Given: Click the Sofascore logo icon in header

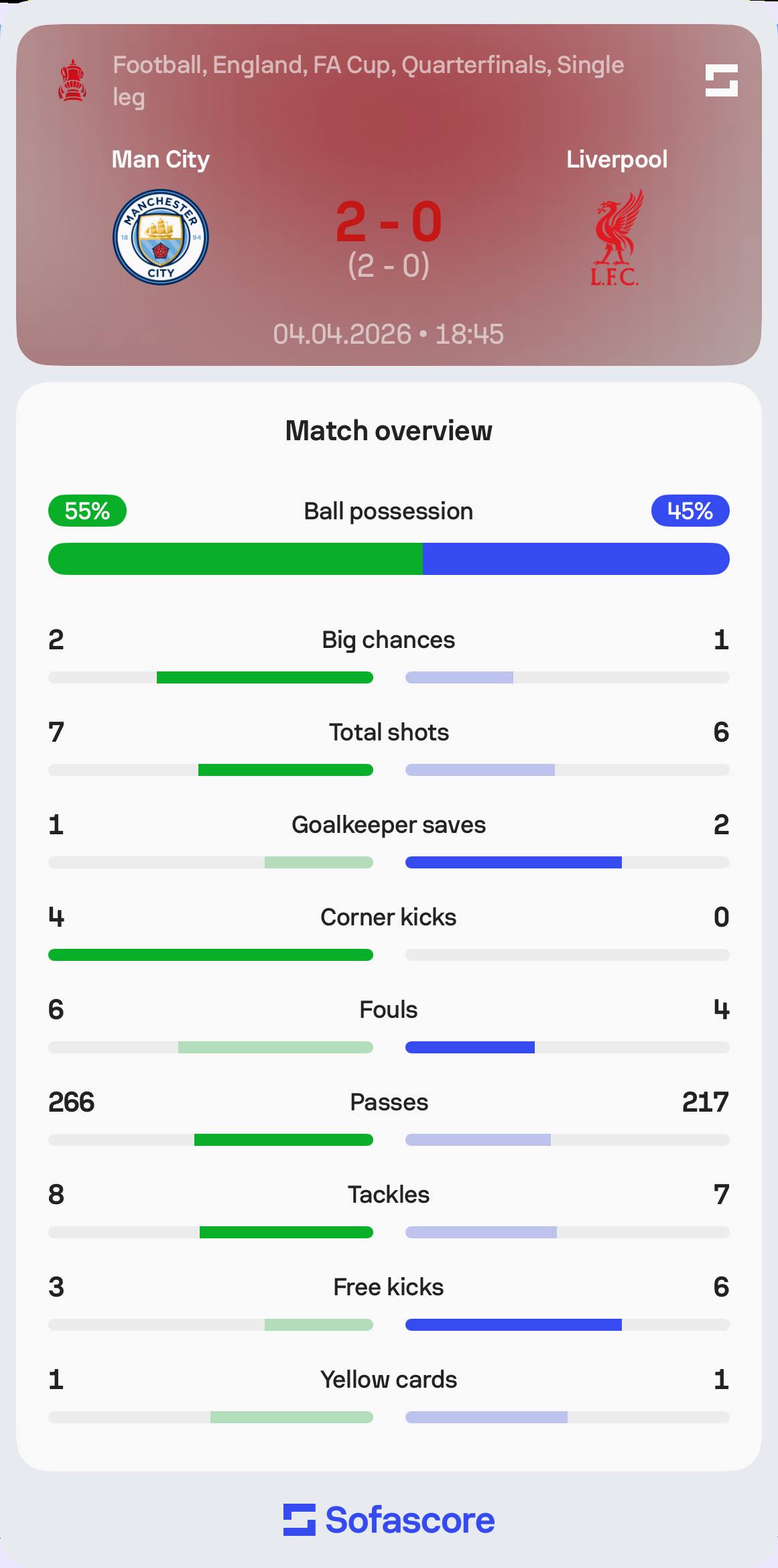Looking at the screenshot, I should (x=721, y=80).
